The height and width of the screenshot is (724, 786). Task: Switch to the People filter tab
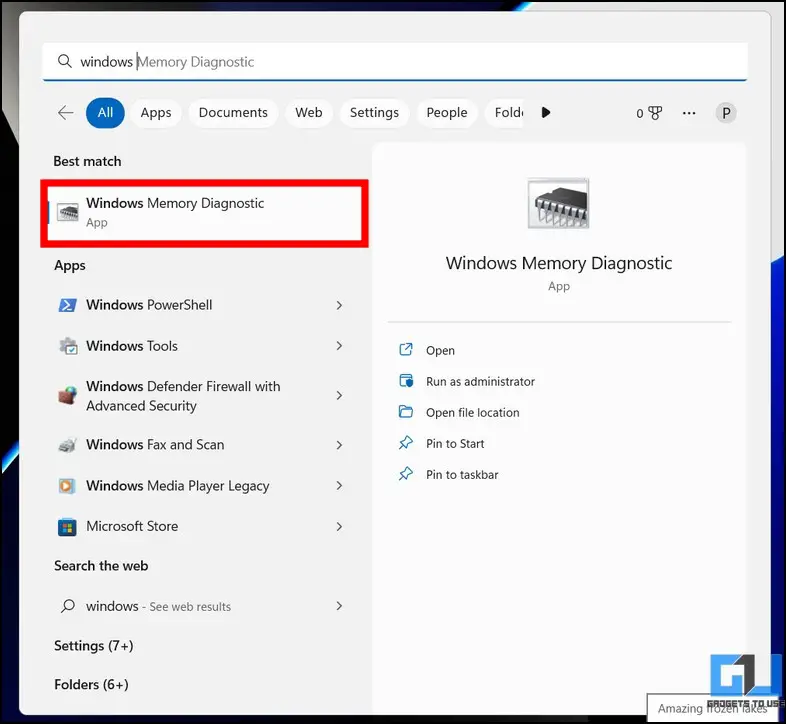tap(447, 113)
